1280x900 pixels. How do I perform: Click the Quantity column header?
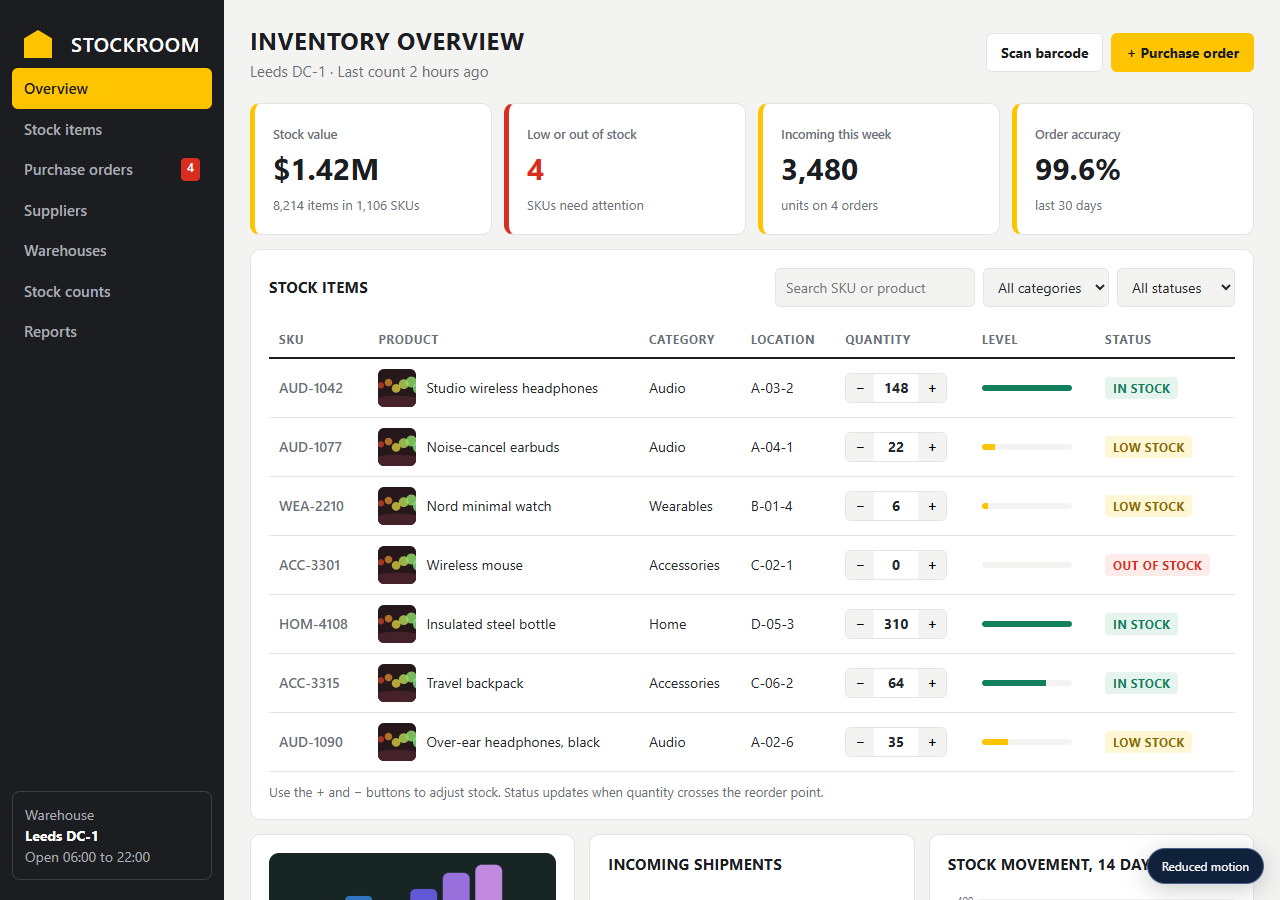(878, 339)
